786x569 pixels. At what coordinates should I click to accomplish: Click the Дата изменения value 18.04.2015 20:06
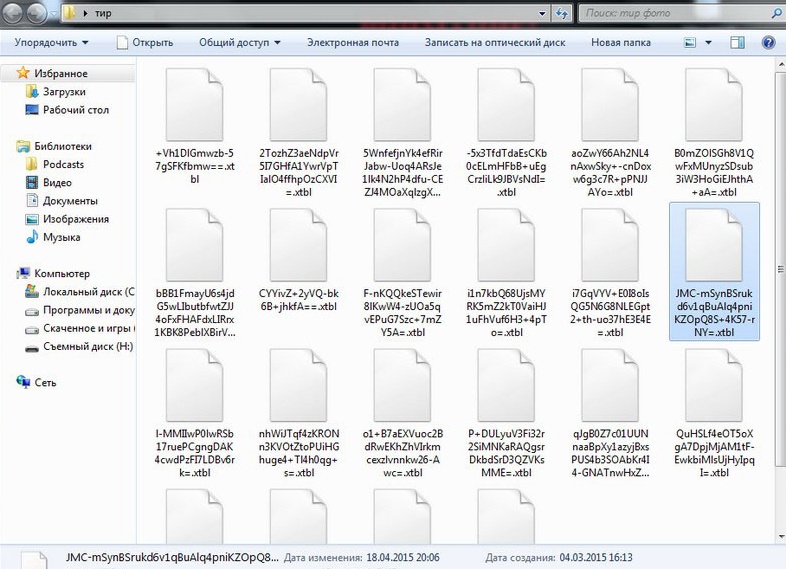click(x=403, y=557)
